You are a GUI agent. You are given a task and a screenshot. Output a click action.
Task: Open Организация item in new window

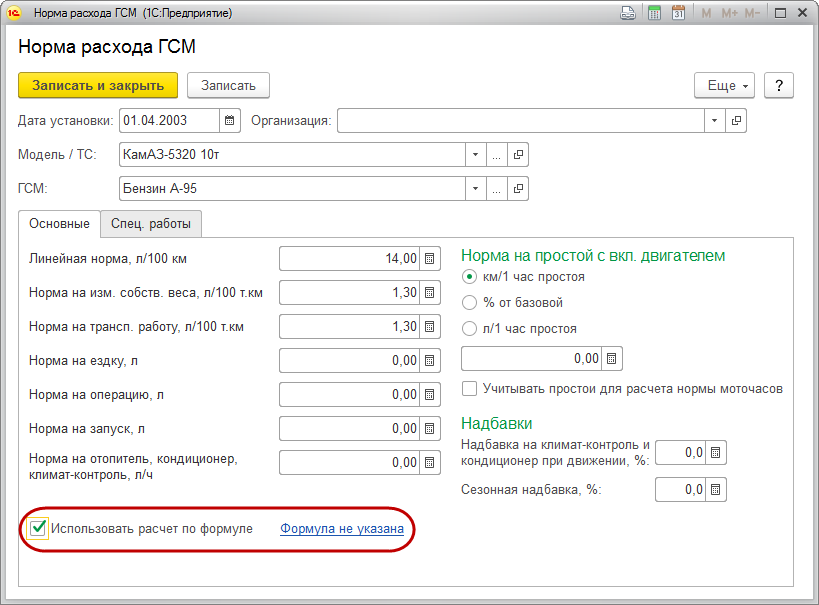point(736,121)
